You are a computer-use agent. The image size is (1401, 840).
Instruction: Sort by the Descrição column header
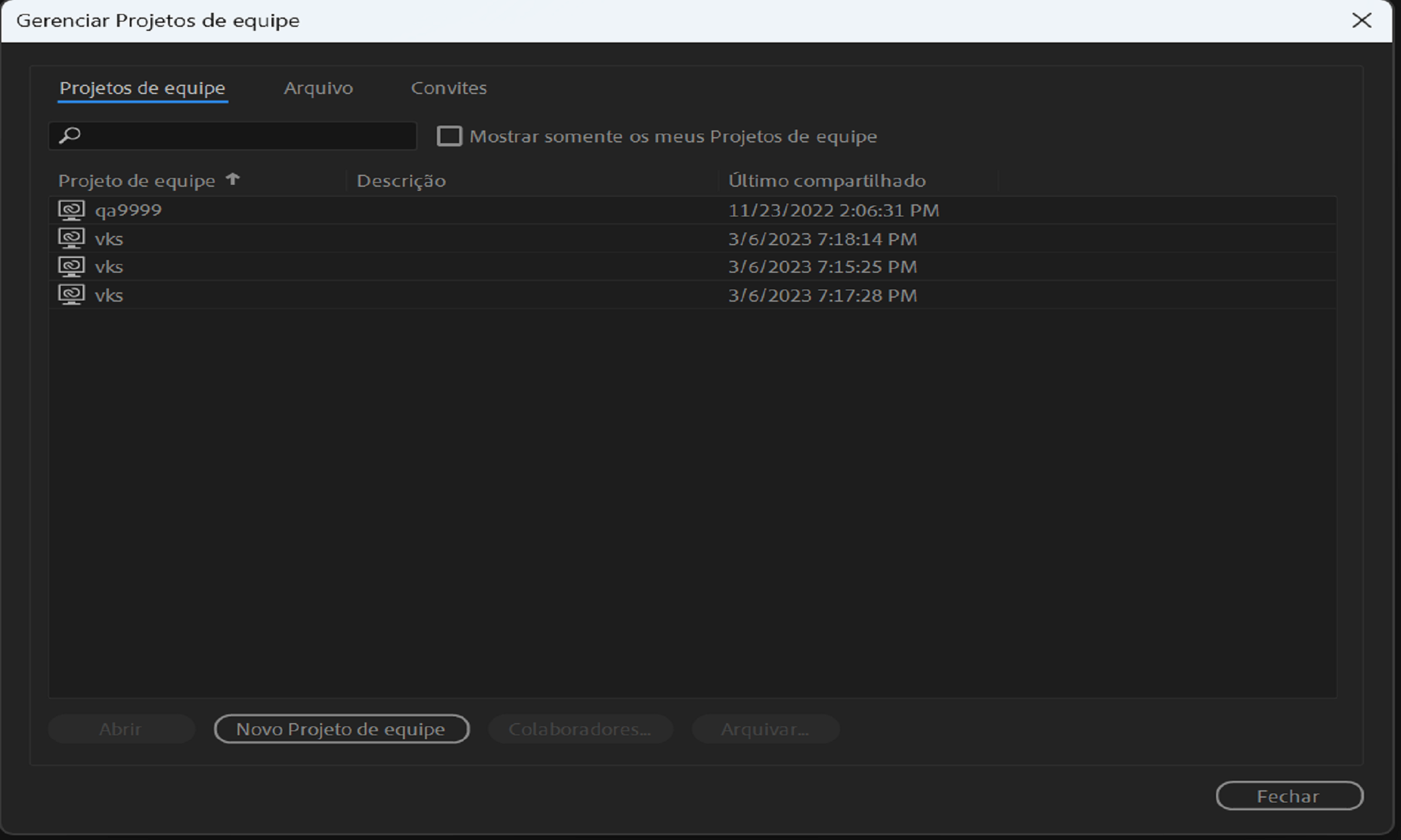(x=401, y=181)
